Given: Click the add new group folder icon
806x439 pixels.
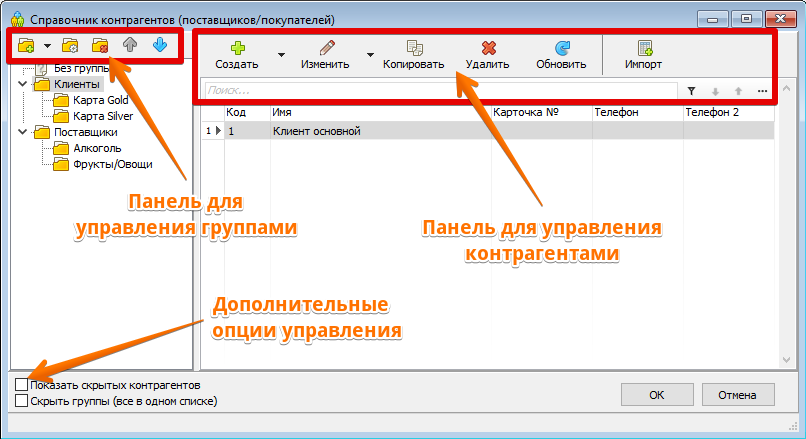Looking at the screenshot, I should tap(26, 46).
